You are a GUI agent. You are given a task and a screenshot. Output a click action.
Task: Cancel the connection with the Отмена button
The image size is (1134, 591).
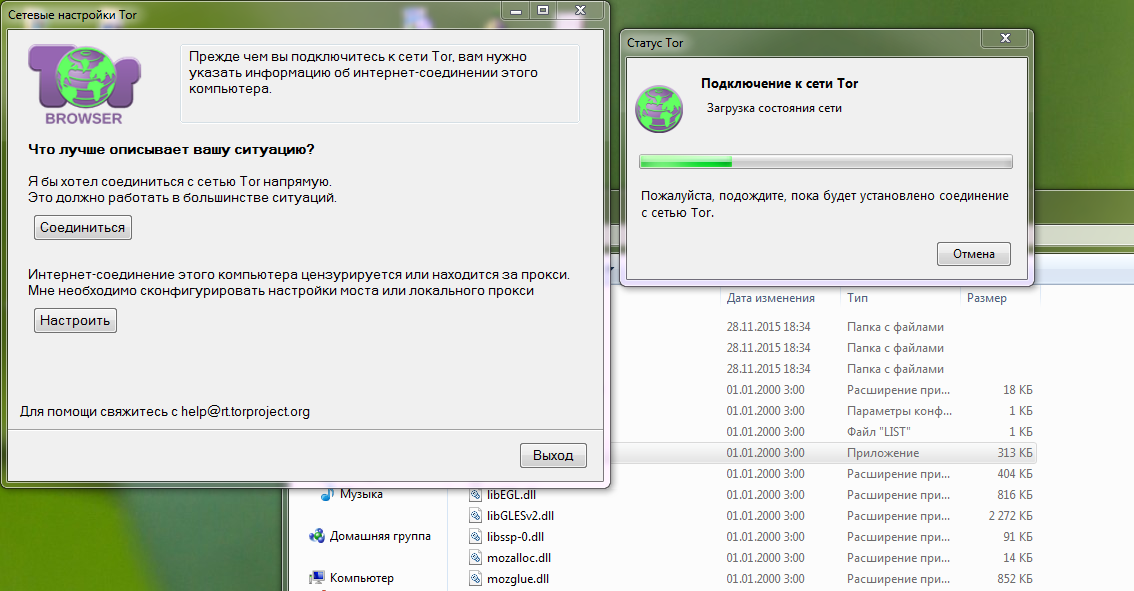[973, 254]
